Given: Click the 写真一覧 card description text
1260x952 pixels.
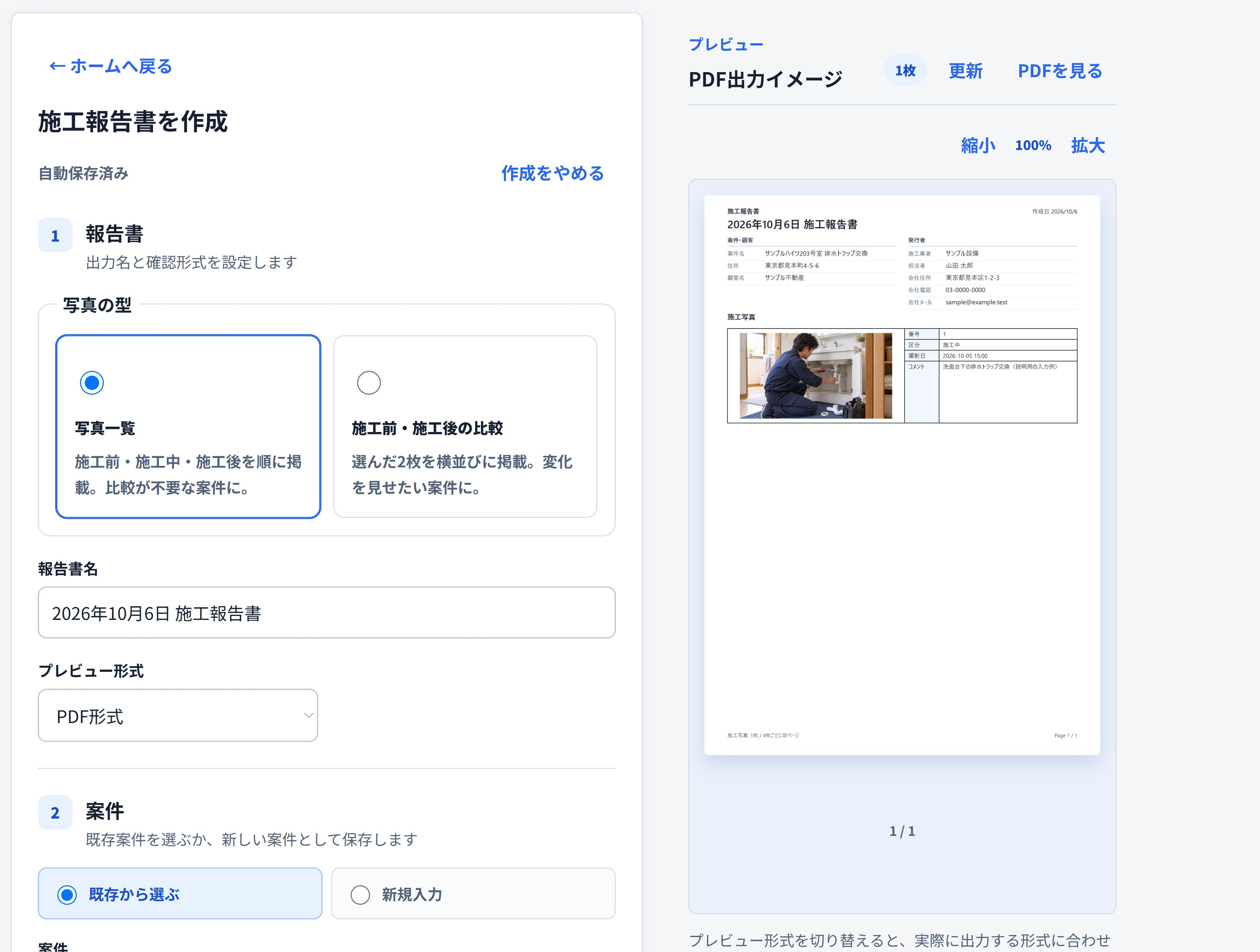Looking at the screenshot, I should (188, 475).
